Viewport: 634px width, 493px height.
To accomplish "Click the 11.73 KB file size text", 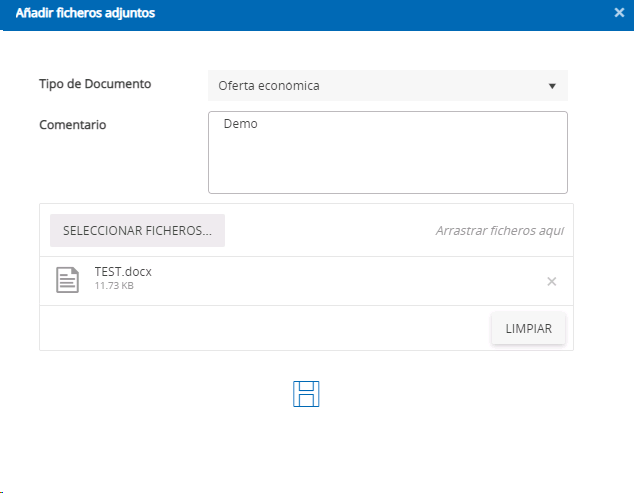I will click(114, 286).
